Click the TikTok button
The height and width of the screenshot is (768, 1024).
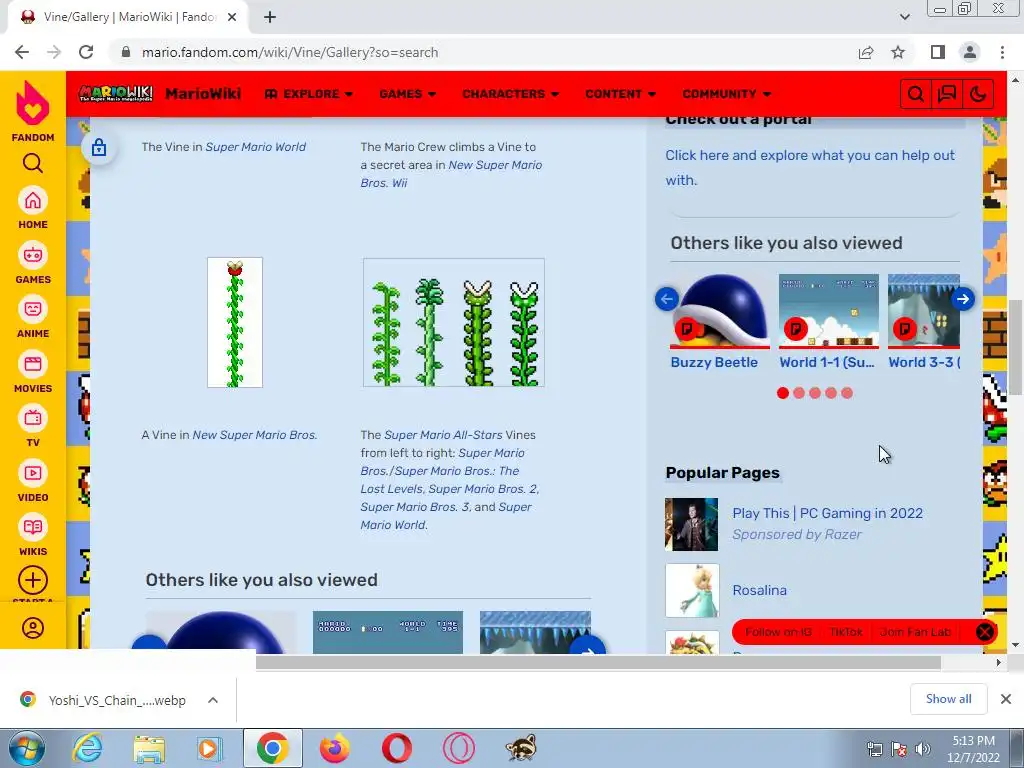click(x=846, y=632)
